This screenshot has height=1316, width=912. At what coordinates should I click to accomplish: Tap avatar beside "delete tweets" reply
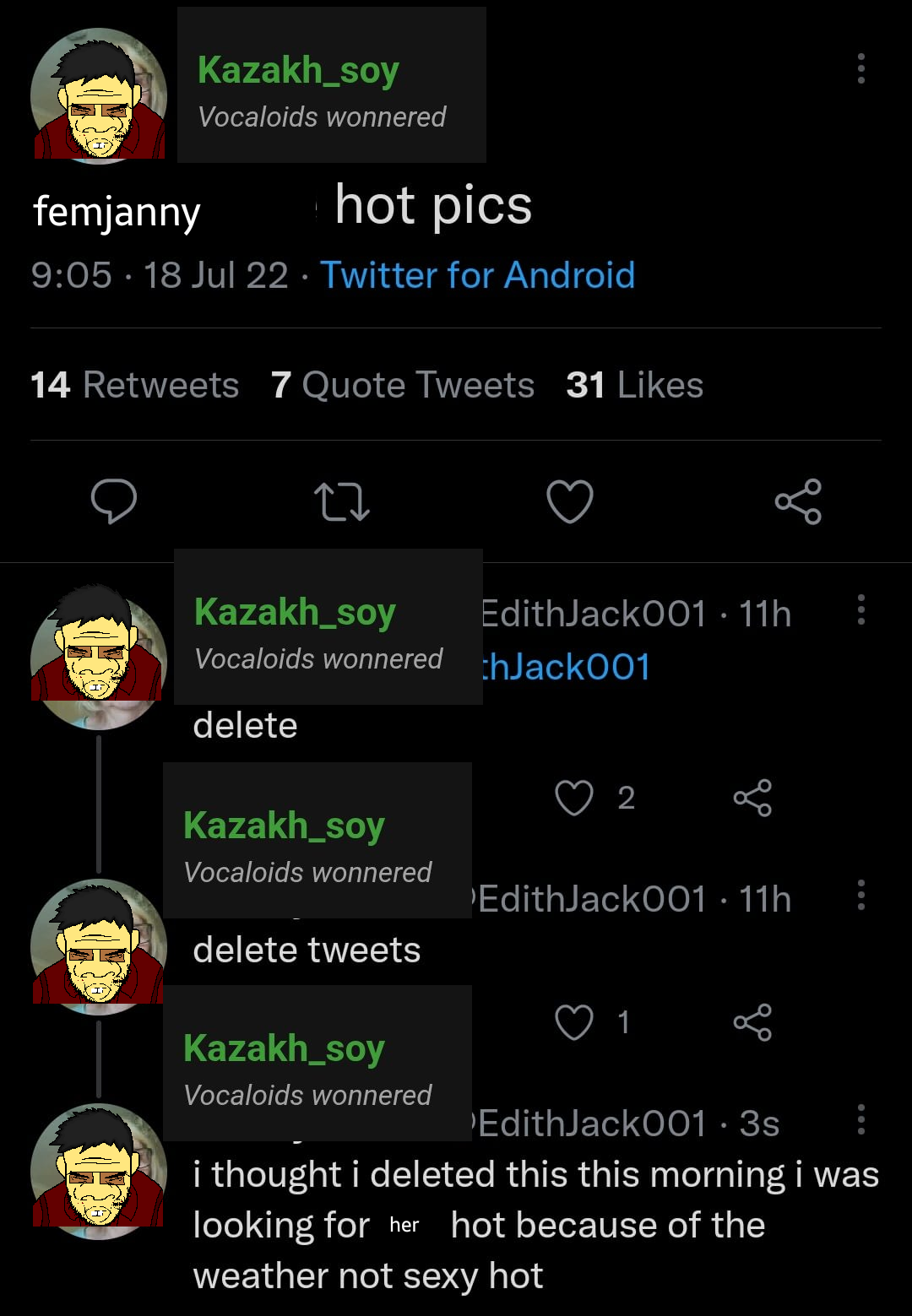coord(99,946)
